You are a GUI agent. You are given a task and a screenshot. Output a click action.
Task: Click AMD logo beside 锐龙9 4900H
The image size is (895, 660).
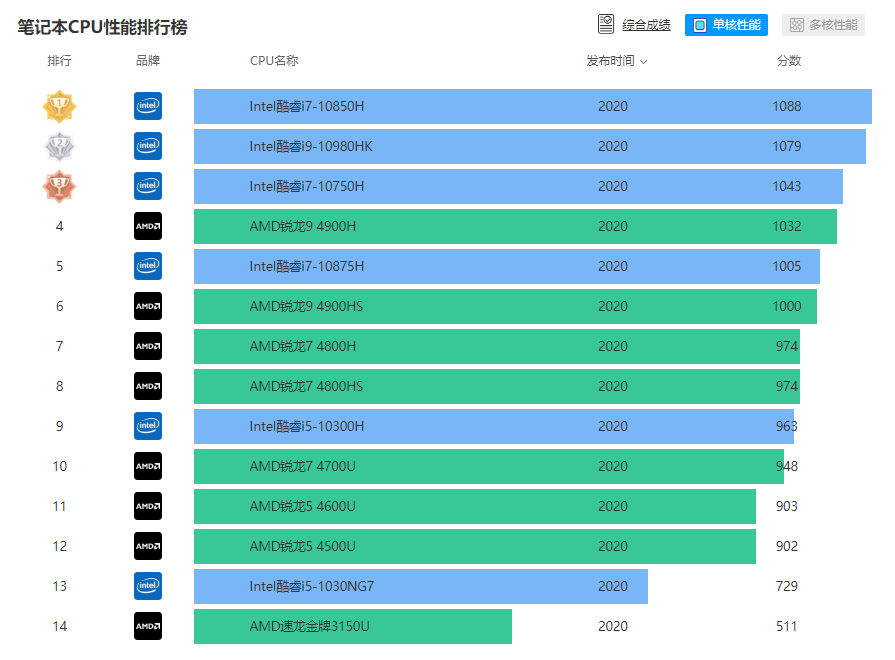(148, 226)
